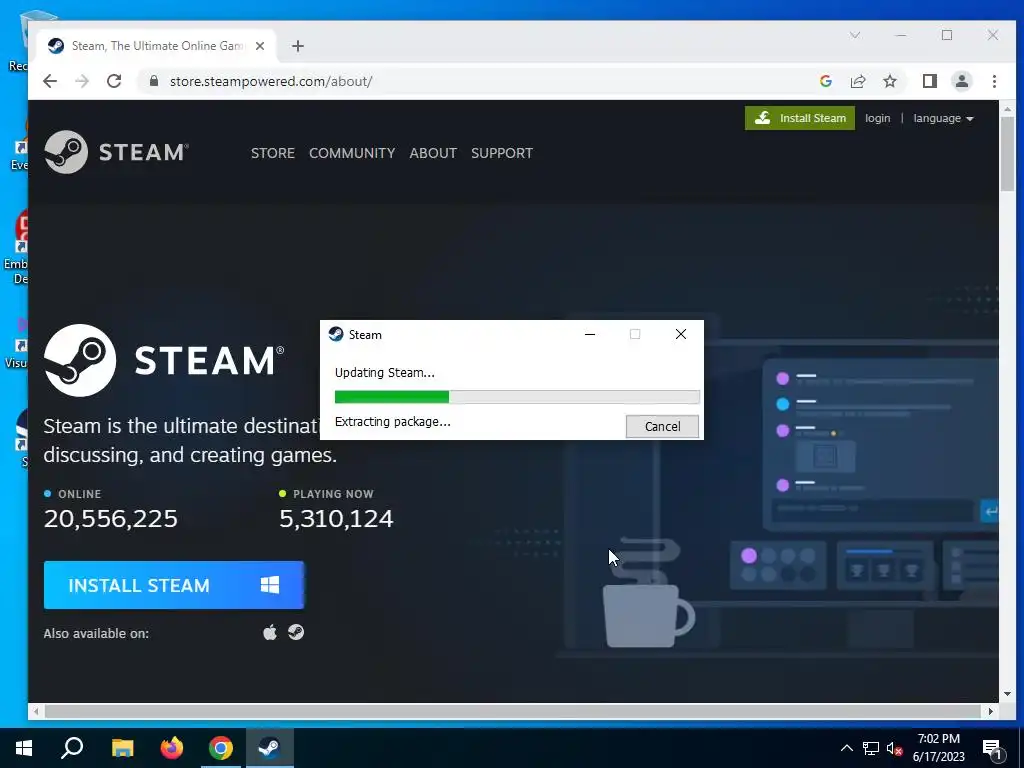The width and height of the screenshot is (1024, 768).
Task: Minimize the Chrome window
Action: pyautogui.click(x=901, y=35)
